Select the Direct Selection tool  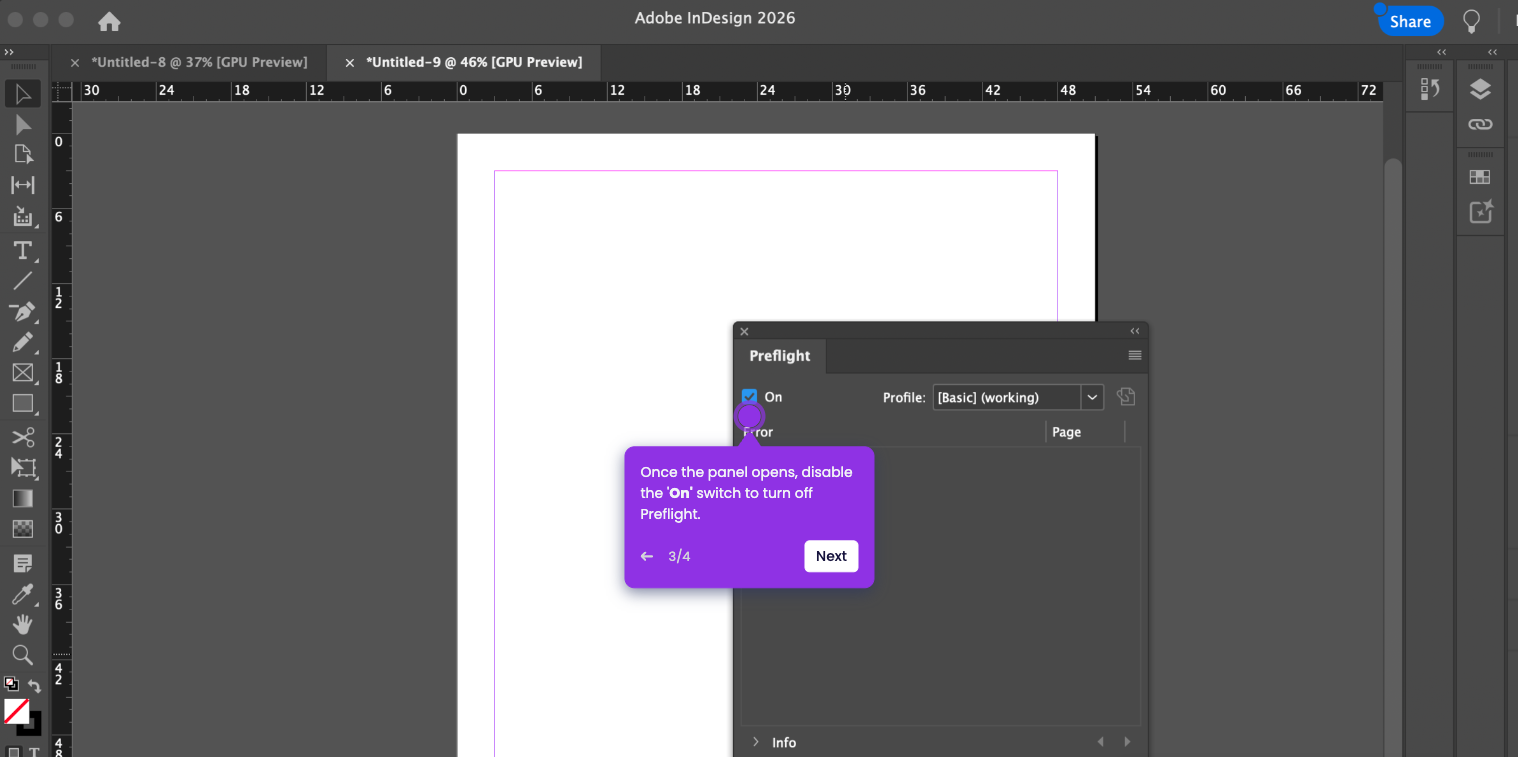click(x=22, y=124)
